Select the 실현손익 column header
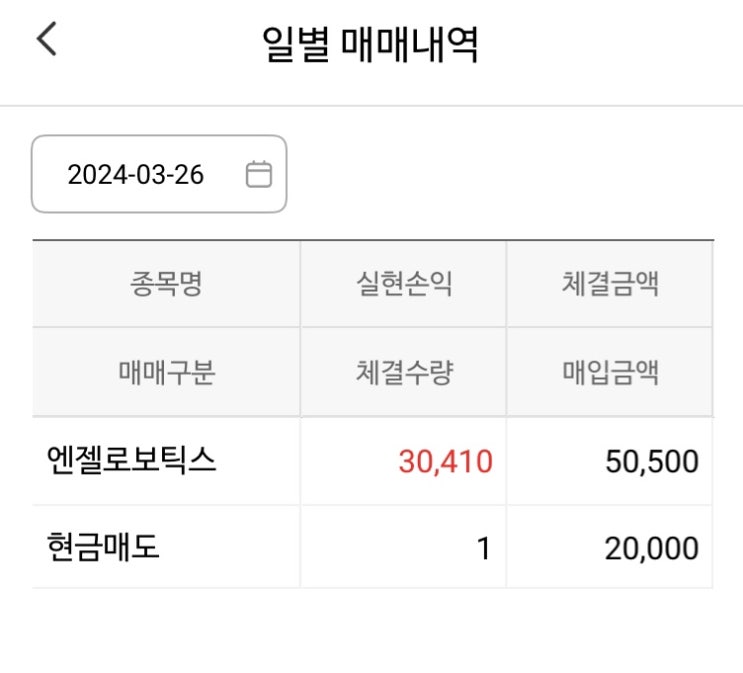Image resolution: width=743 pixels, height=673 pixels. pos(403,284)
